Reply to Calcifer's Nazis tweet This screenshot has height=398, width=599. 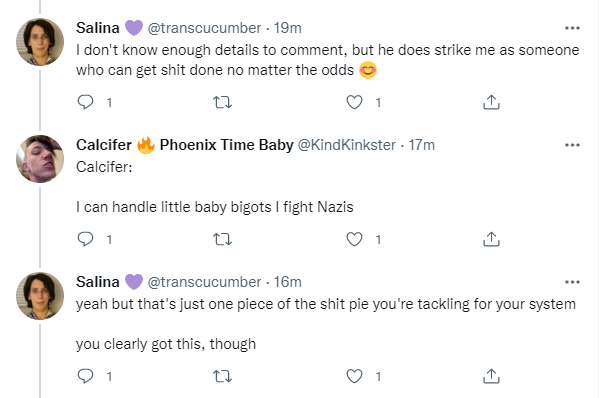(x=85, y=239)
